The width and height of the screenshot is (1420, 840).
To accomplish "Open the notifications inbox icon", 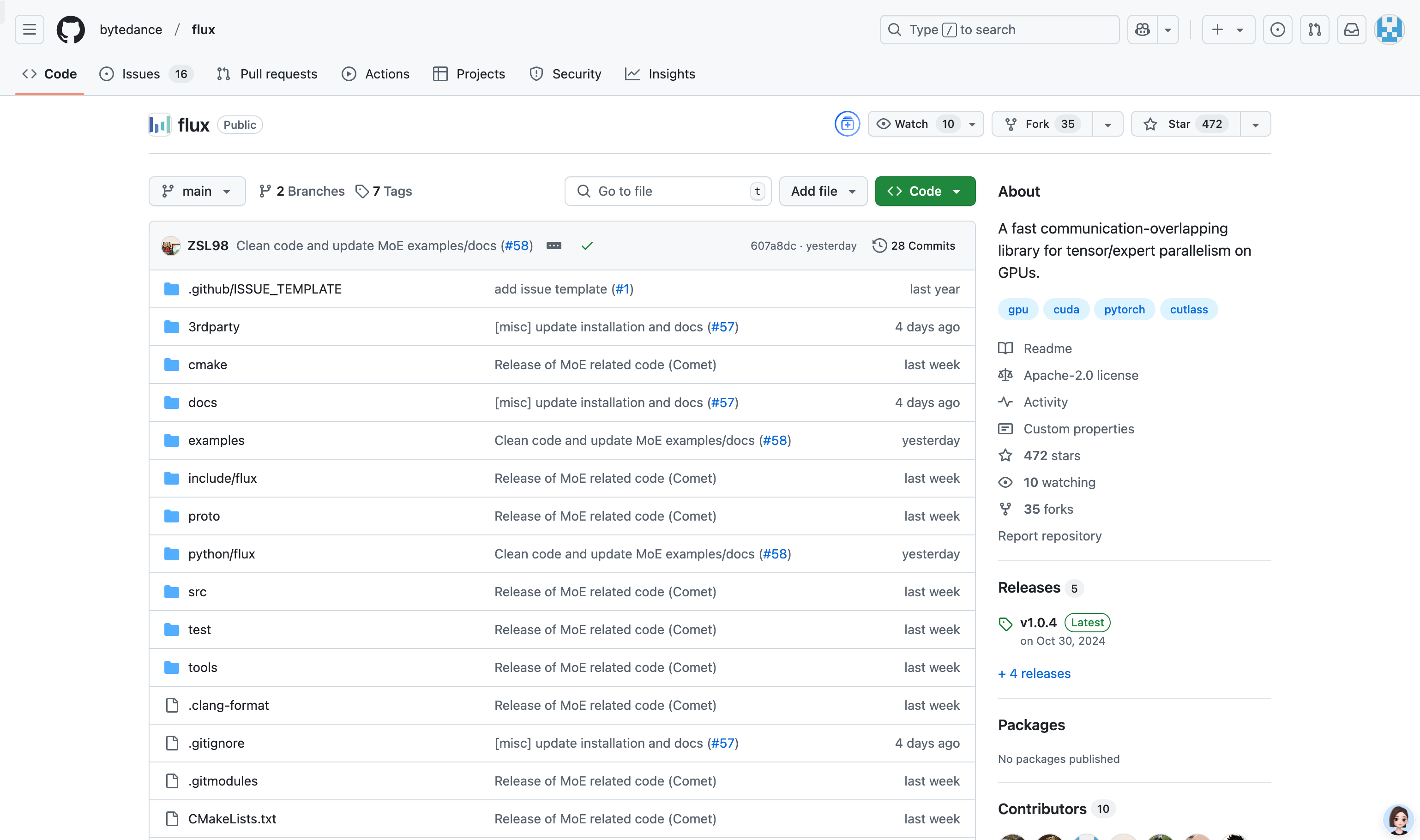I will pyautogui.click(x=1352, y=30).
